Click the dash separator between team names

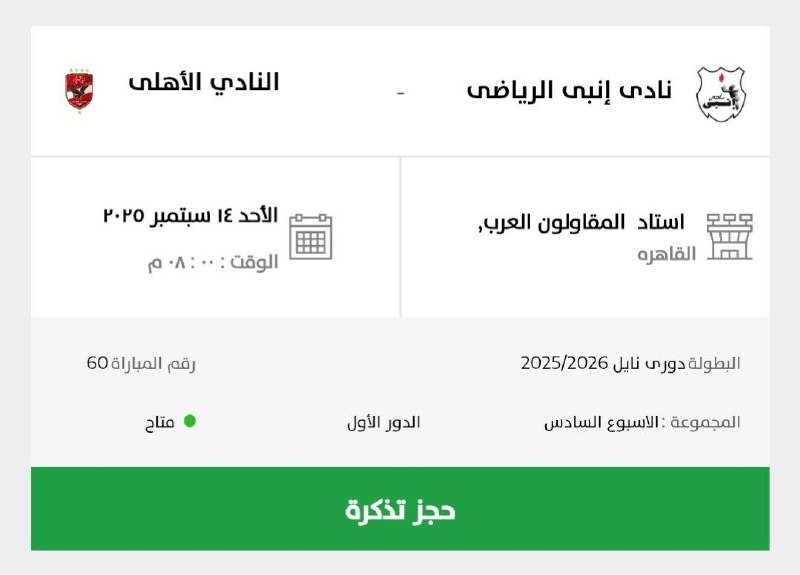401,93
